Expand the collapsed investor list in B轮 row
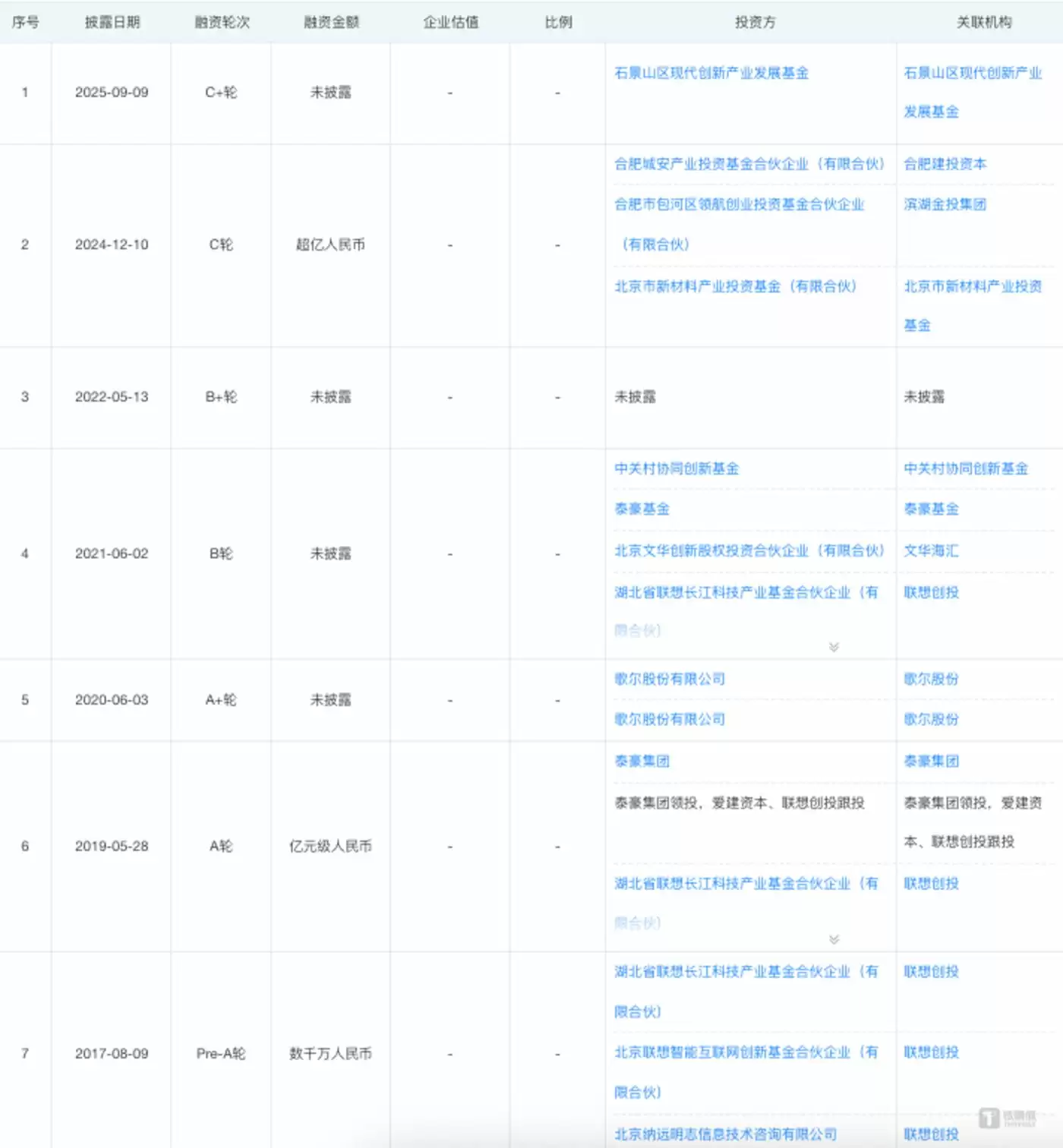Viewport: 1063px width, 1148px height. point(834,647)
